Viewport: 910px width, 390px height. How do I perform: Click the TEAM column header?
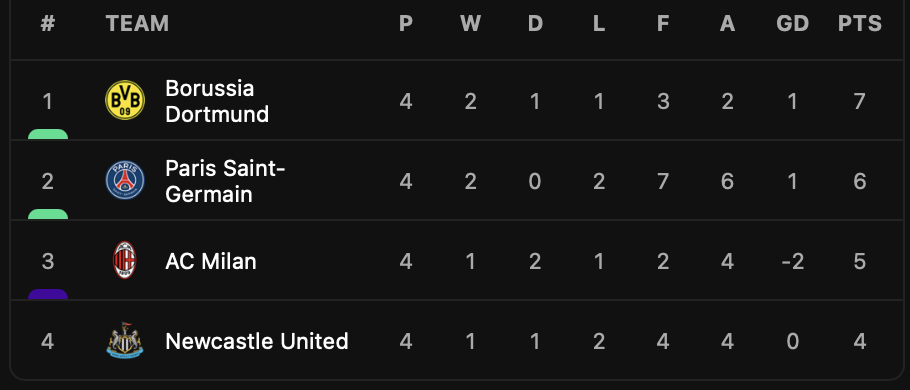pyautogui.click(x=137, y=24)
